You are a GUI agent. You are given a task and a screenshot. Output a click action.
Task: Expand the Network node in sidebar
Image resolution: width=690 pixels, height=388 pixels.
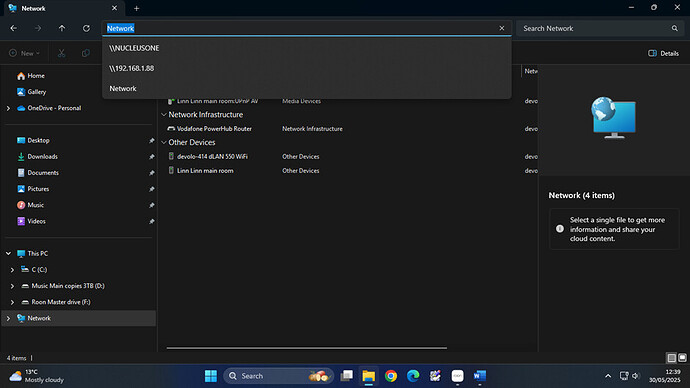click(8, 318)
